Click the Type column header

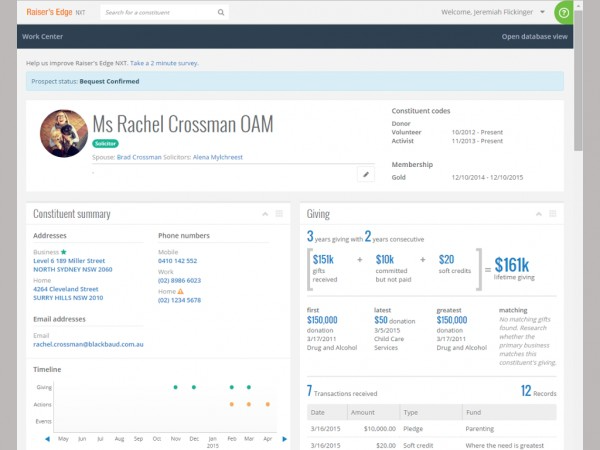click(x=431, y=412)
